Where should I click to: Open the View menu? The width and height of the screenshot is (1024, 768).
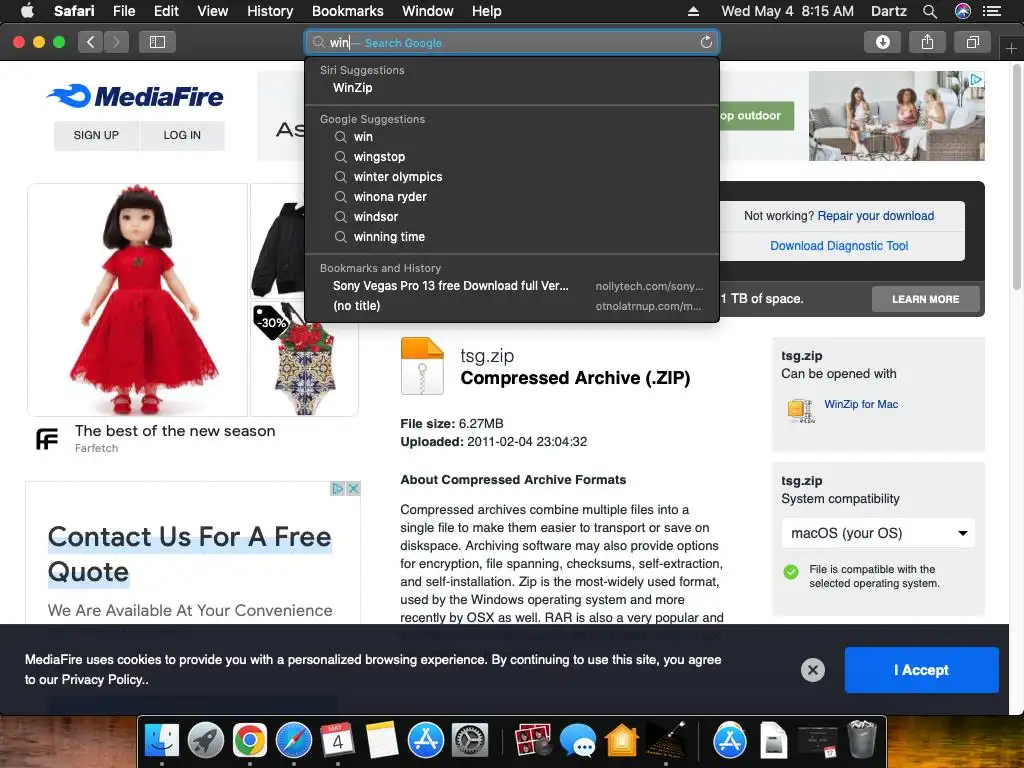213,11
